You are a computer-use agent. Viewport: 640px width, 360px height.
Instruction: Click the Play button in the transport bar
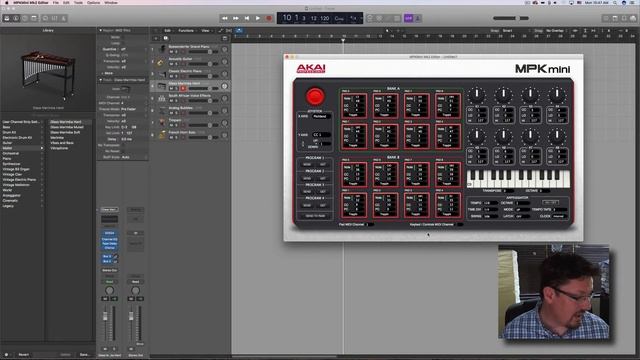[258, 18]
